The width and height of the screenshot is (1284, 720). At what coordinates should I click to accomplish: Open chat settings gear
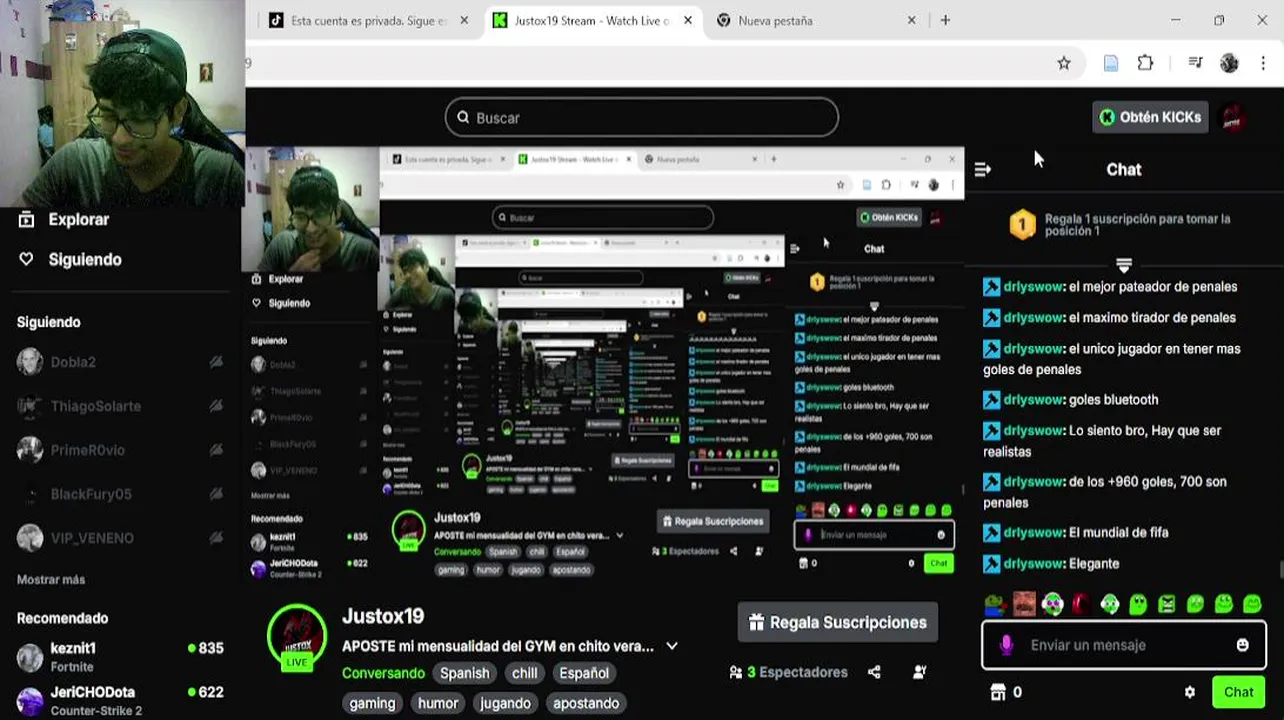[1189, 692]
